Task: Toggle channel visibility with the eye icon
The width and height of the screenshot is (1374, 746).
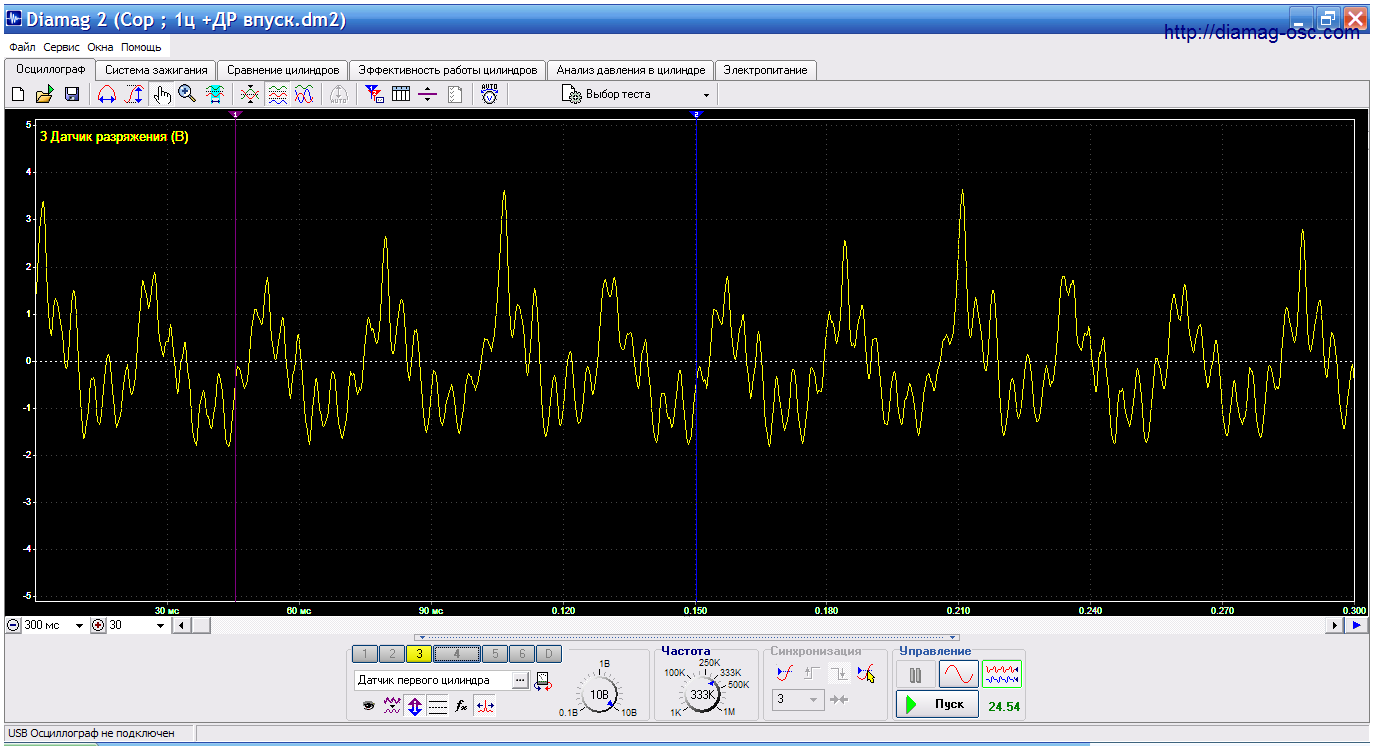Action: (x=369, y=706)
